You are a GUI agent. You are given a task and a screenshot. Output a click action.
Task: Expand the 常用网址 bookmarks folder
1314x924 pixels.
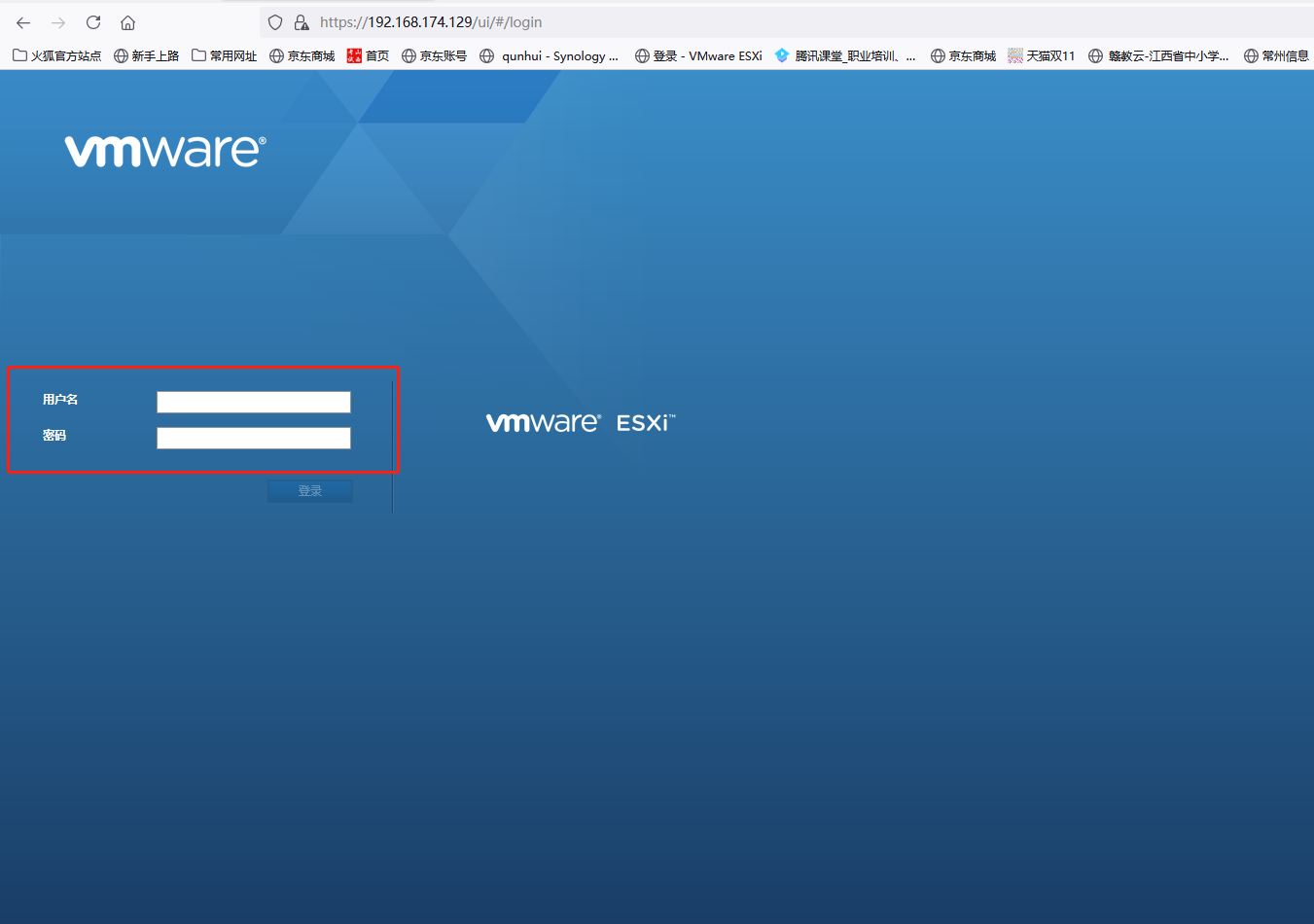(224, 55)
